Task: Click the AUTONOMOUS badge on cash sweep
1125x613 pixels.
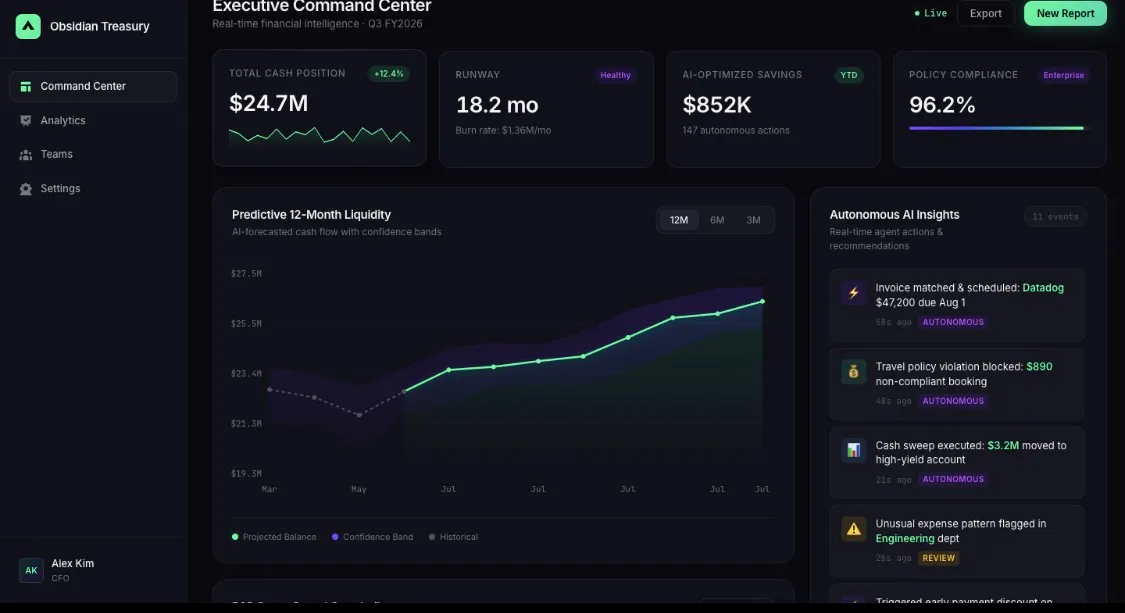Action: [x=953, y=479]
